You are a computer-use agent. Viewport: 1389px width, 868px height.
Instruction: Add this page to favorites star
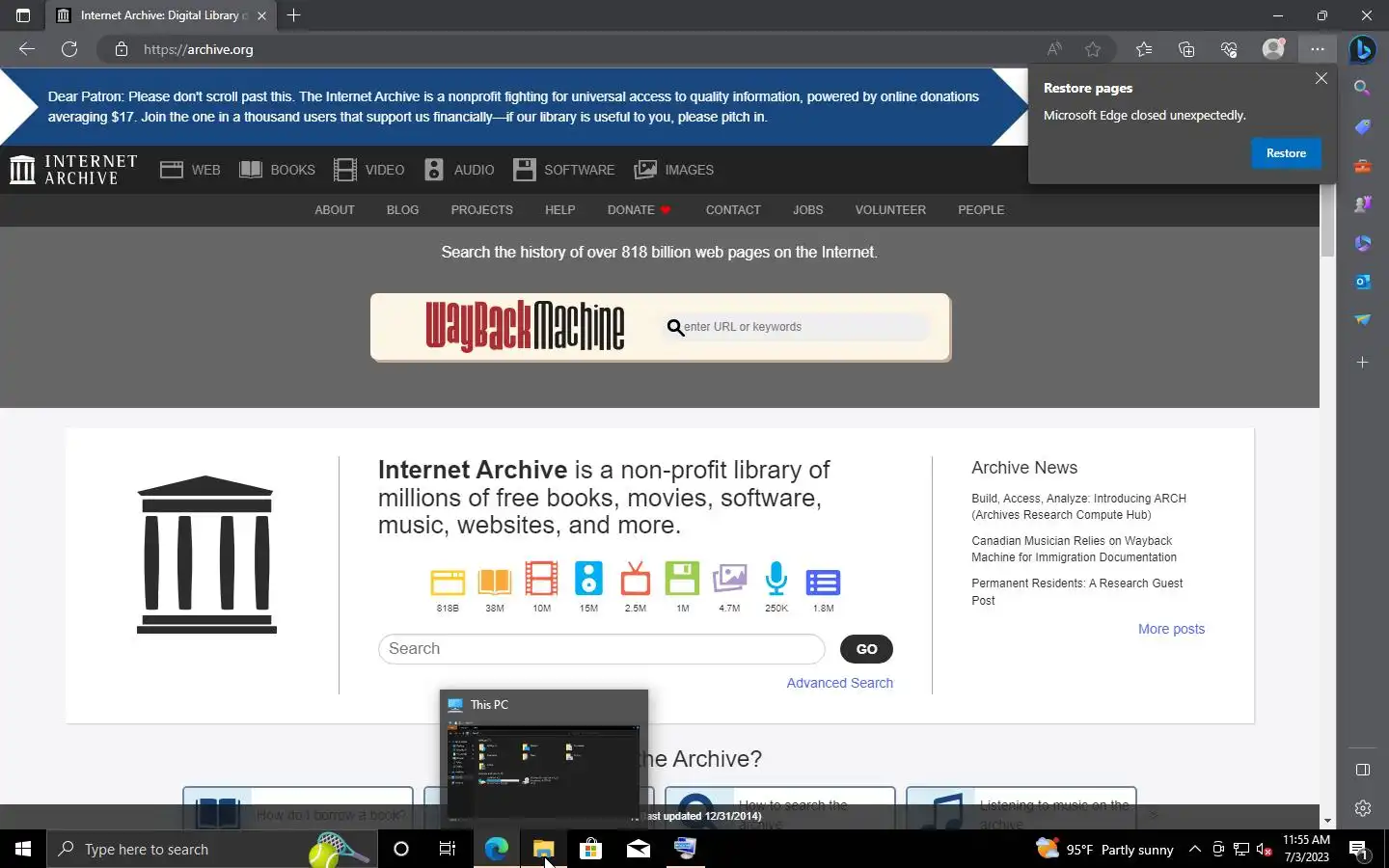[1093, 49]
